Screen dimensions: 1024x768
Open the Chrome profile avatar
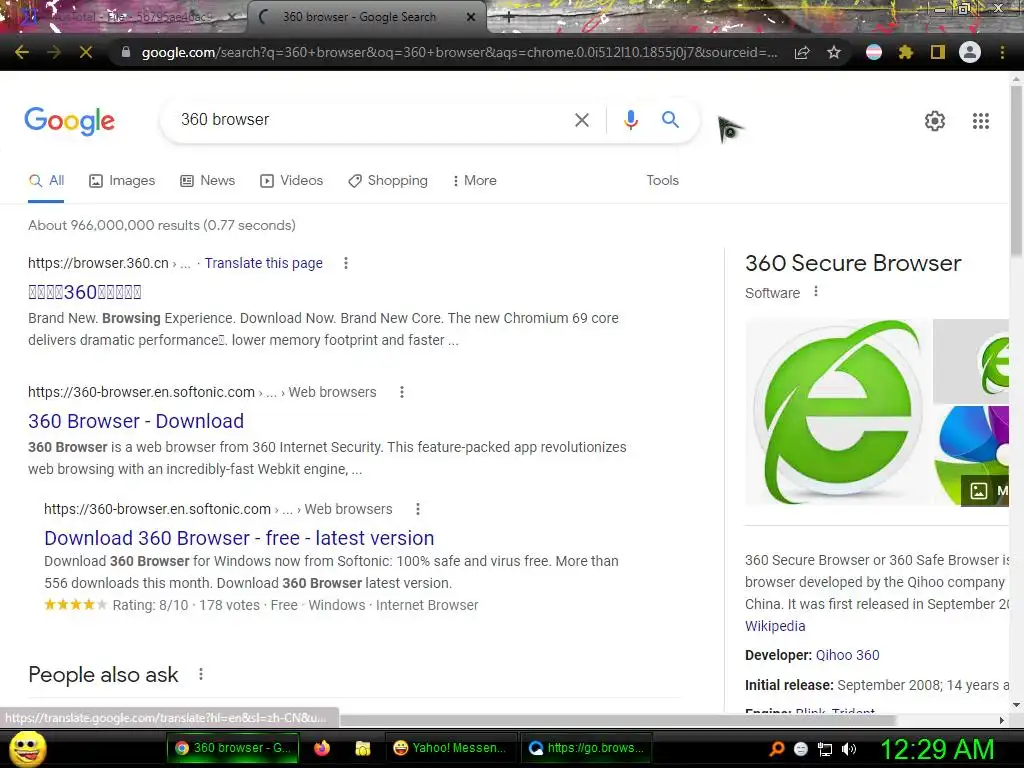[x=970, y=52]
